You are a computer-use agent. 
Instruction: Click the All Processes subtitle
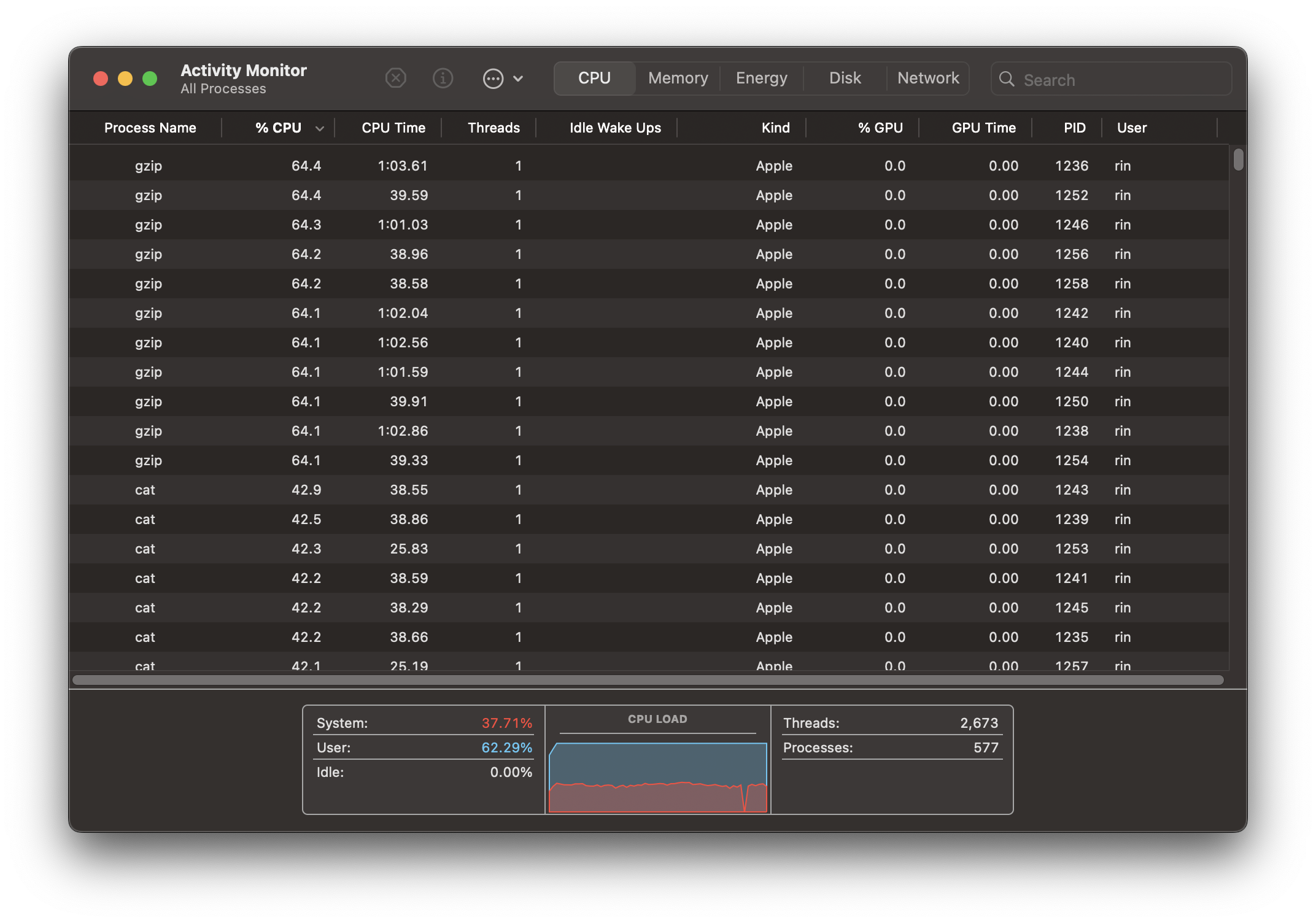point(223,89)
